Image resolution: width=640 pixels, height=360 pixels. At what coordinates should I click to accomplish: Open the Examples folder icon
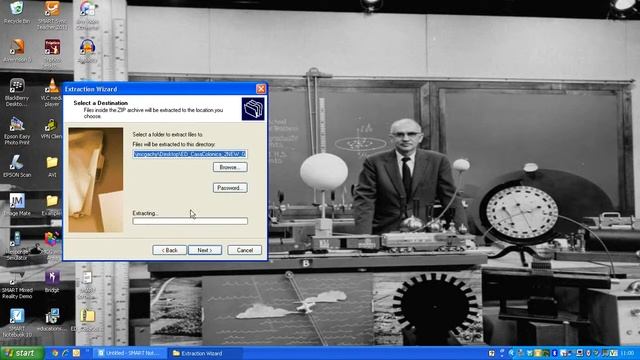click(52, 204)
